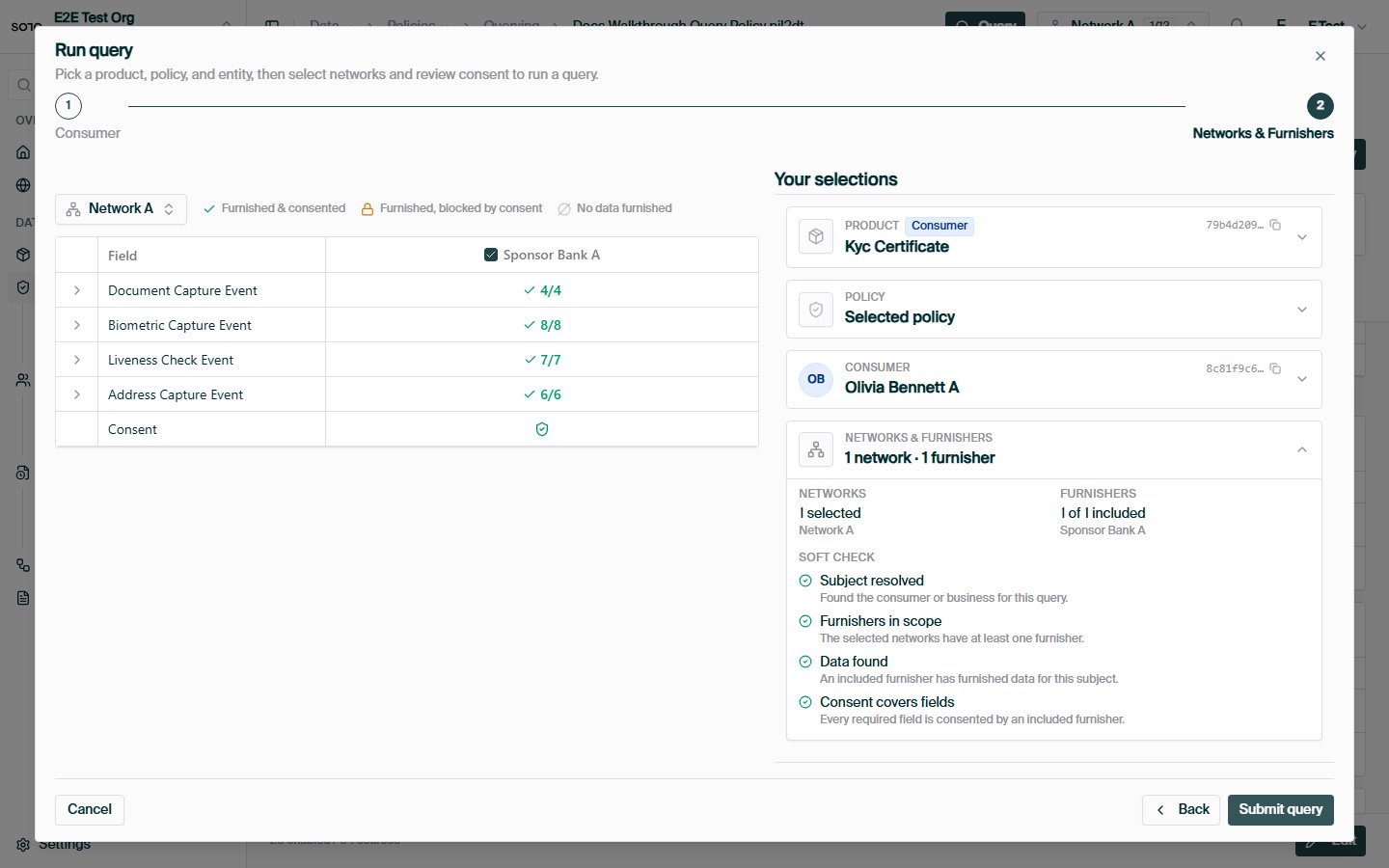Screen dimensions: 1389x868
Task: Click the Furnishers in scope check icon
Action: pyautogui.click(x=805, y=621)
